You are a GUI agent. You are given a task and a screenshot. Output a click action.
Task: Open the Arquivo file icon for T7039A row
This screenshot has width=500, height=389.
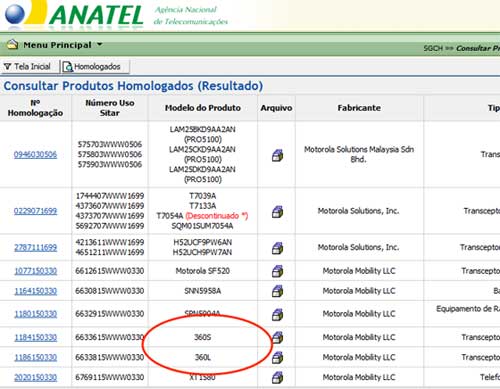277,211
